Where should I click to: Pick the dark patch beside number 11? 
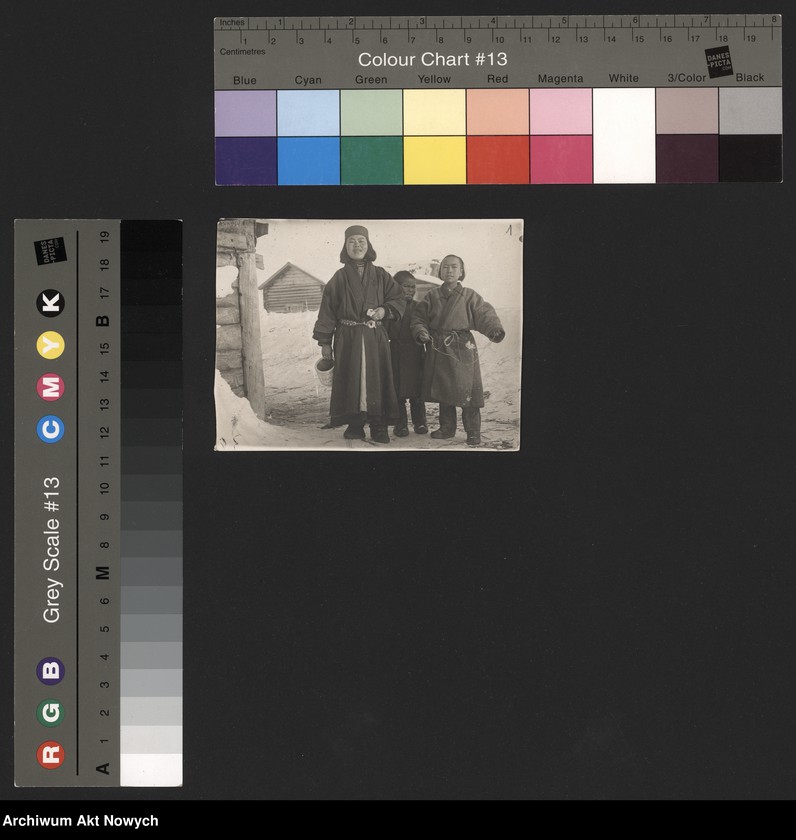coord(152,460)
